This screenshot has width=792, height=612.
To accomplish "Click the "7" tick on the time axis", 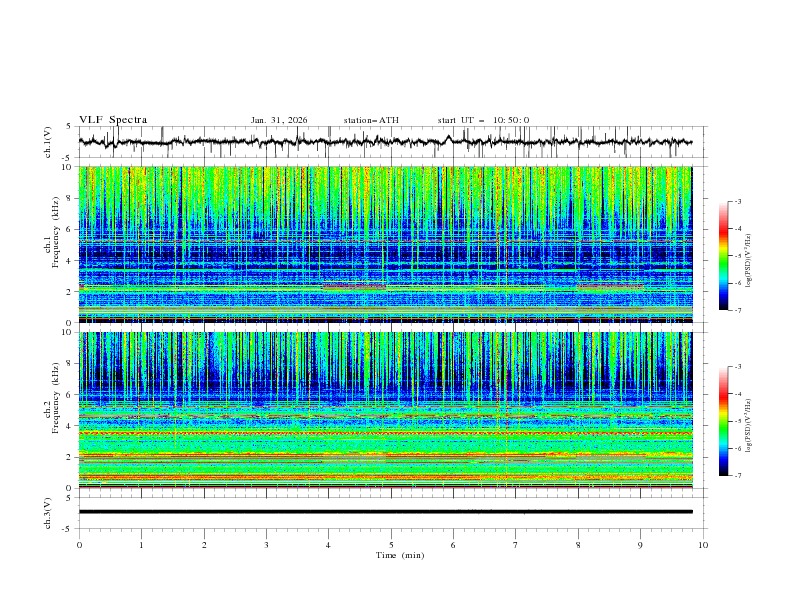I will pyautogui.click(x=516, y=545).
